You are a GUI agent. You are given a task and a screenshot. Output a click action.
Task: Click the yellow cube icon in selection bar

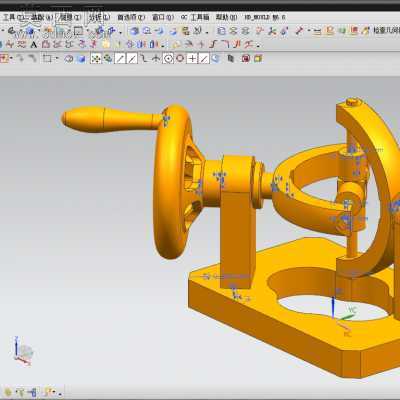coord(258,59)
